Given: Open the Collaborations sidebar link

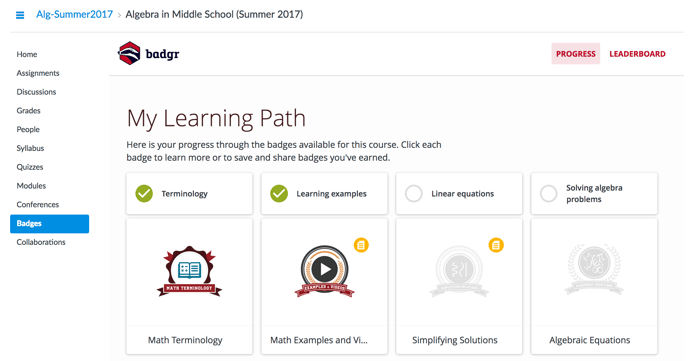Looking at the screenshot, I should click(x=41, y=242).
